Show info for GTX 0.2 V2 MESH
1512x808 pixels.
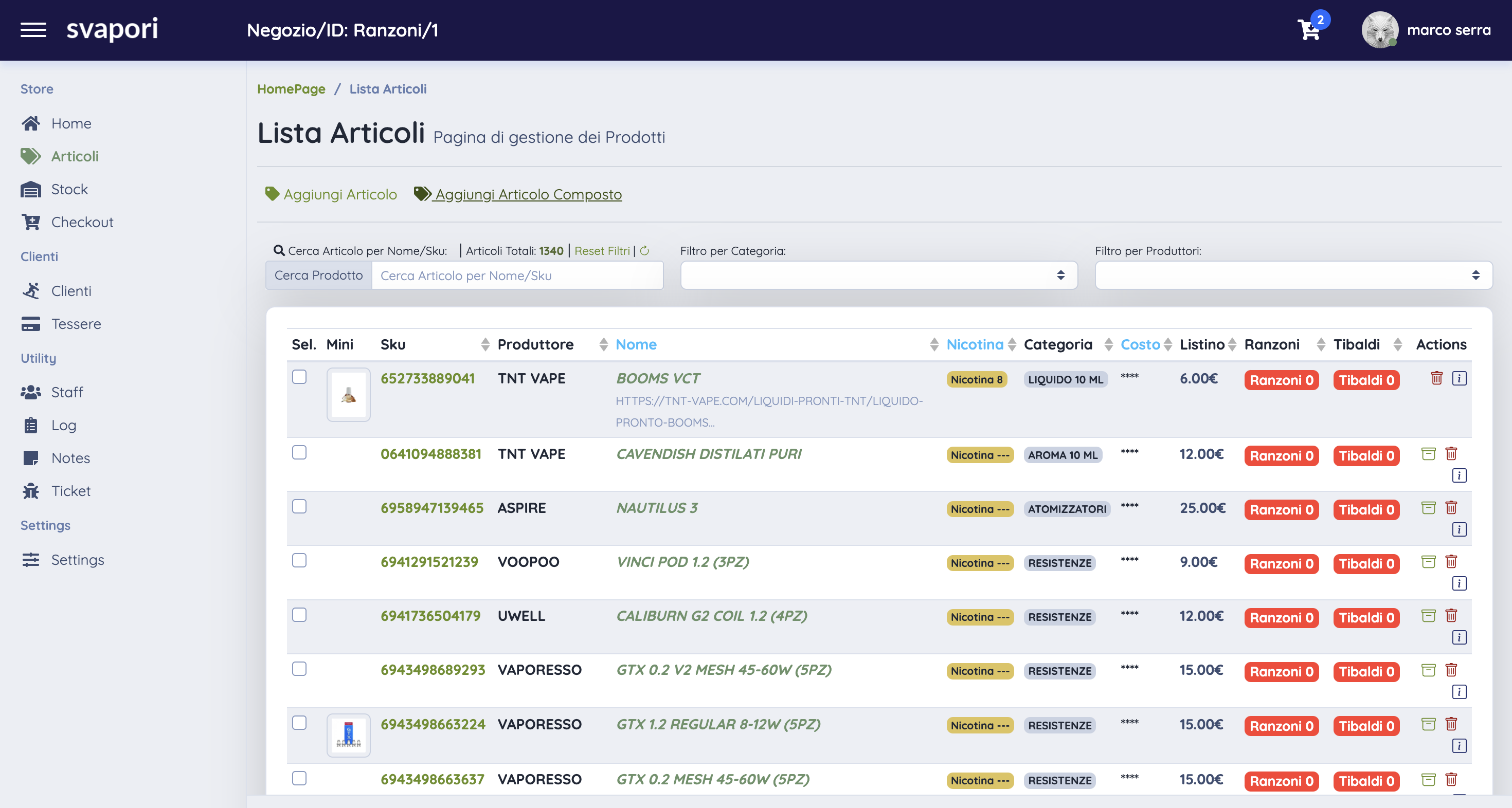(x=1459, y=692)
